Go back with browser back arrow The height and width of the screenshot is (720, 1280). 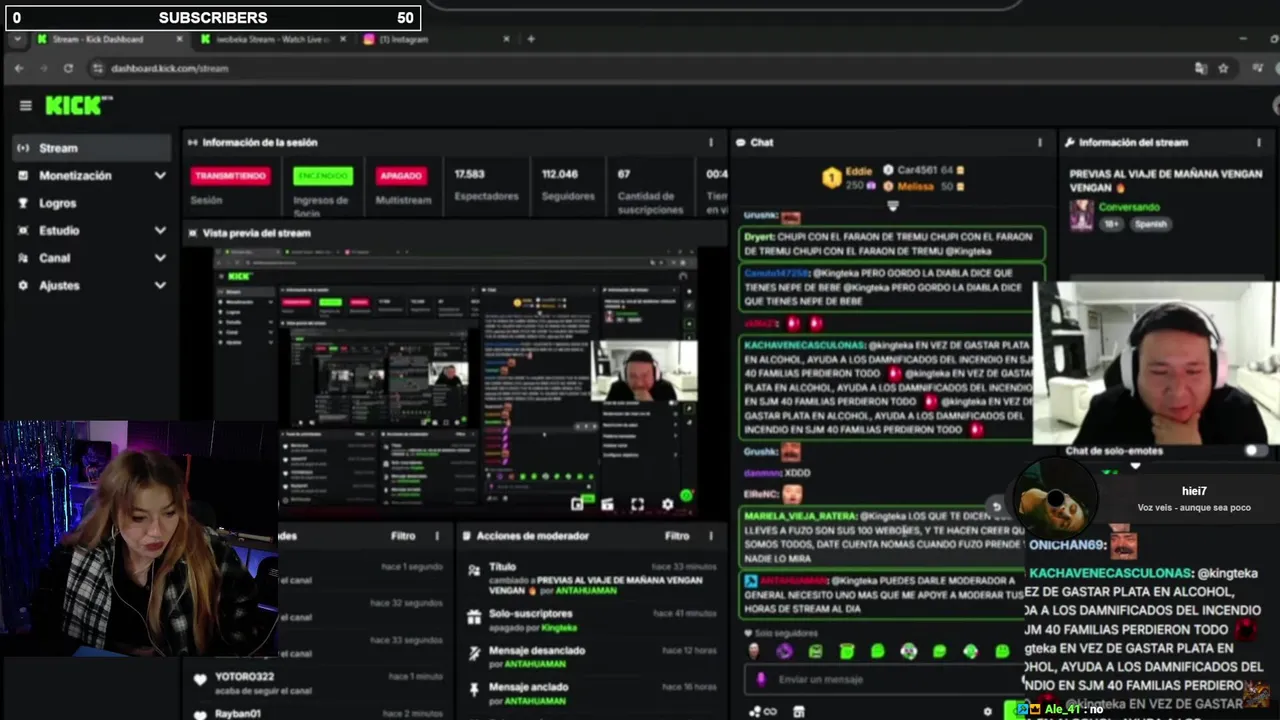[x=18, y=68]
